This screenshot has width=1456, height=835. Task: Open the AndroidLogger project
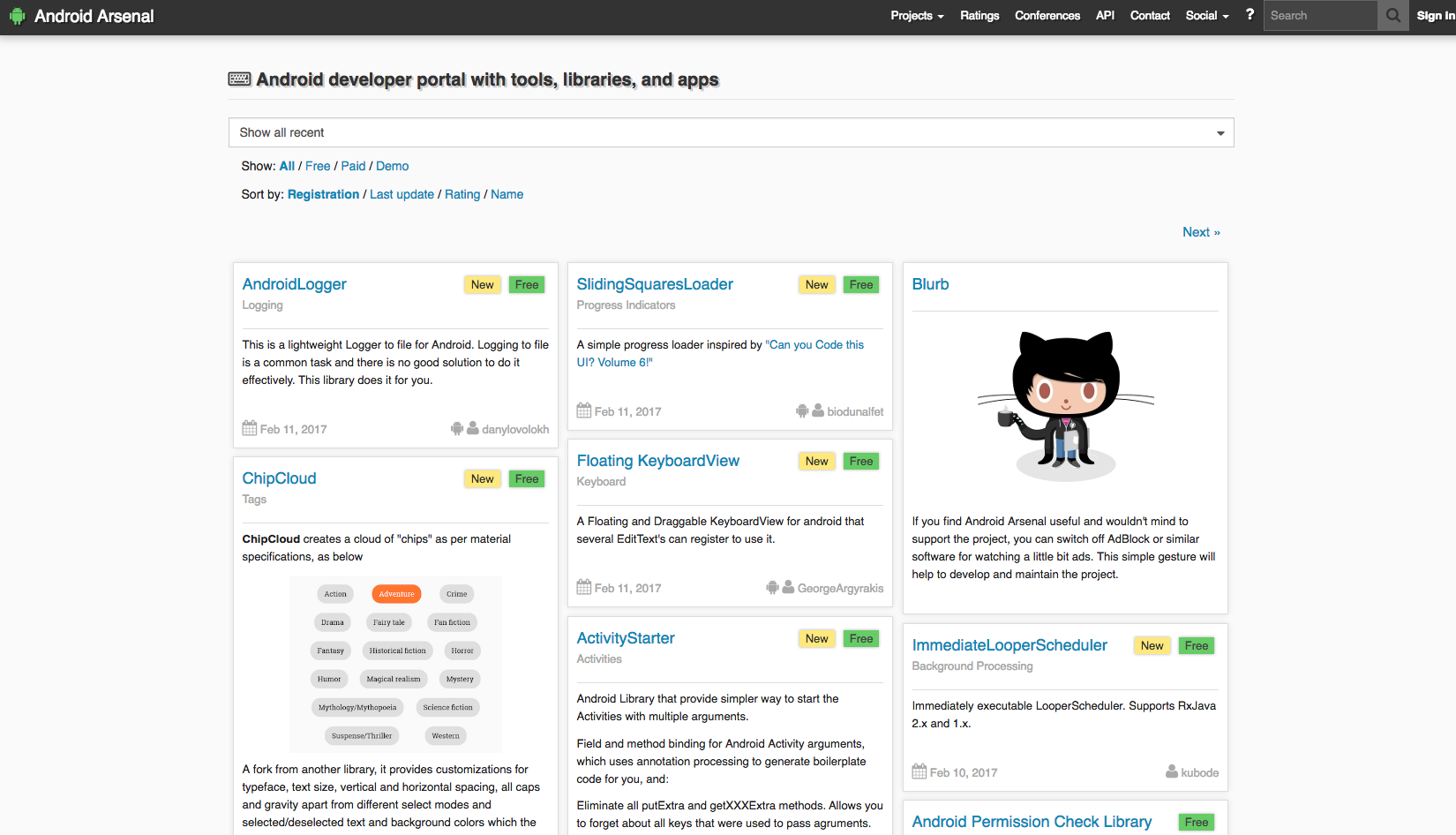click(x=294, y=284)
